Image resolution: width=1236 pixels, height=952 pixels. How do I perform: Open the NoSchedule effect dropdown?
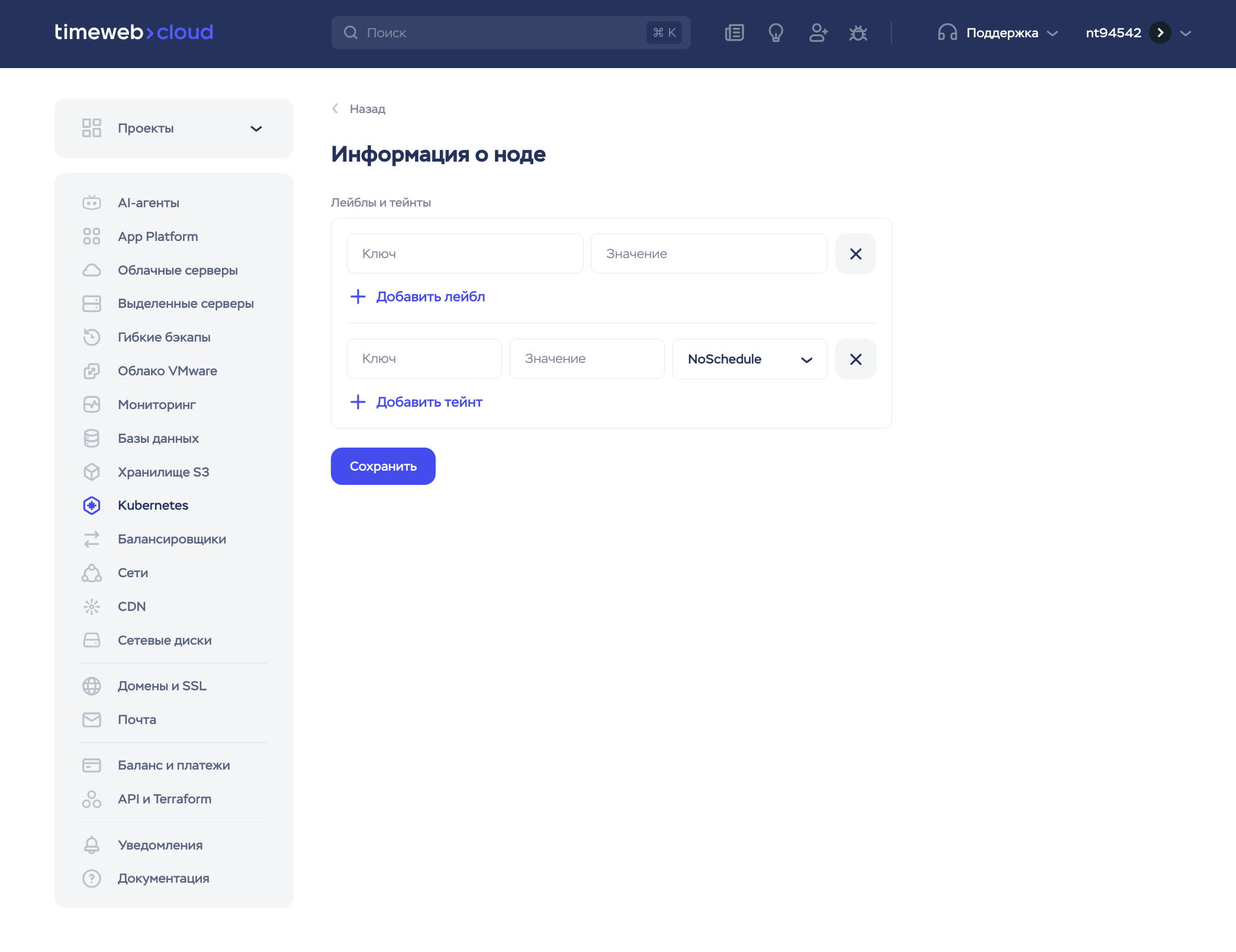749,359
